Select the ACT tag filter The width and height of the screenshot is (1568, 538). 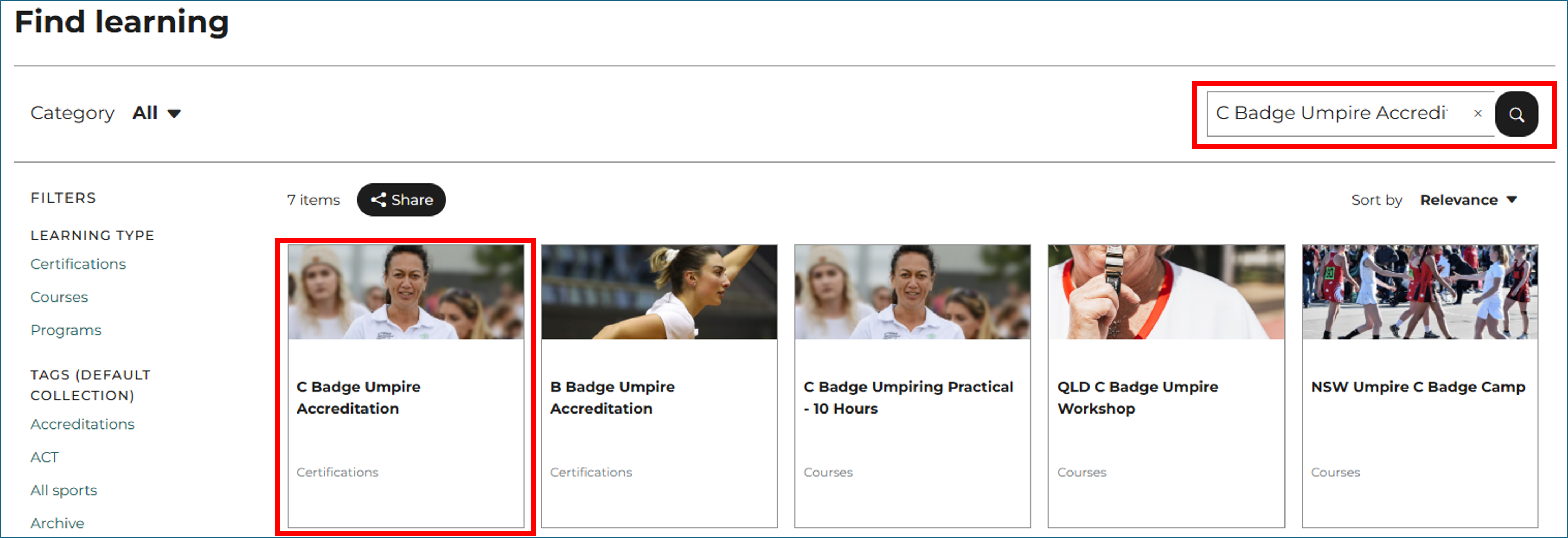(x=44, y=457)
